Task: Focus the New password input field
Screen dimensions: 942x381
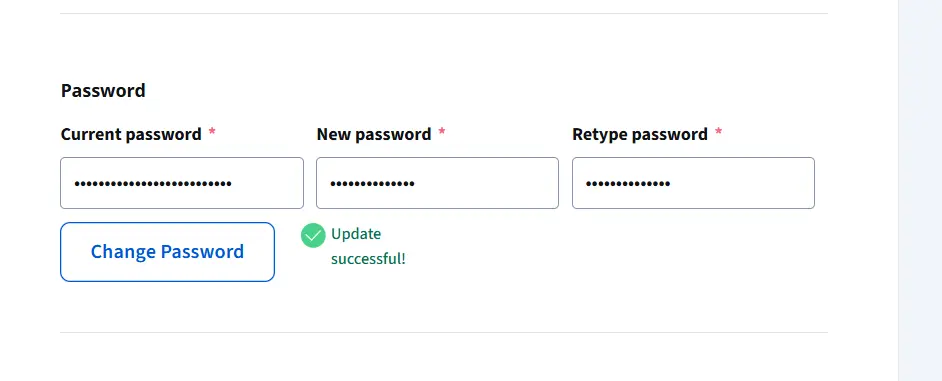Action: click(437, 183)
